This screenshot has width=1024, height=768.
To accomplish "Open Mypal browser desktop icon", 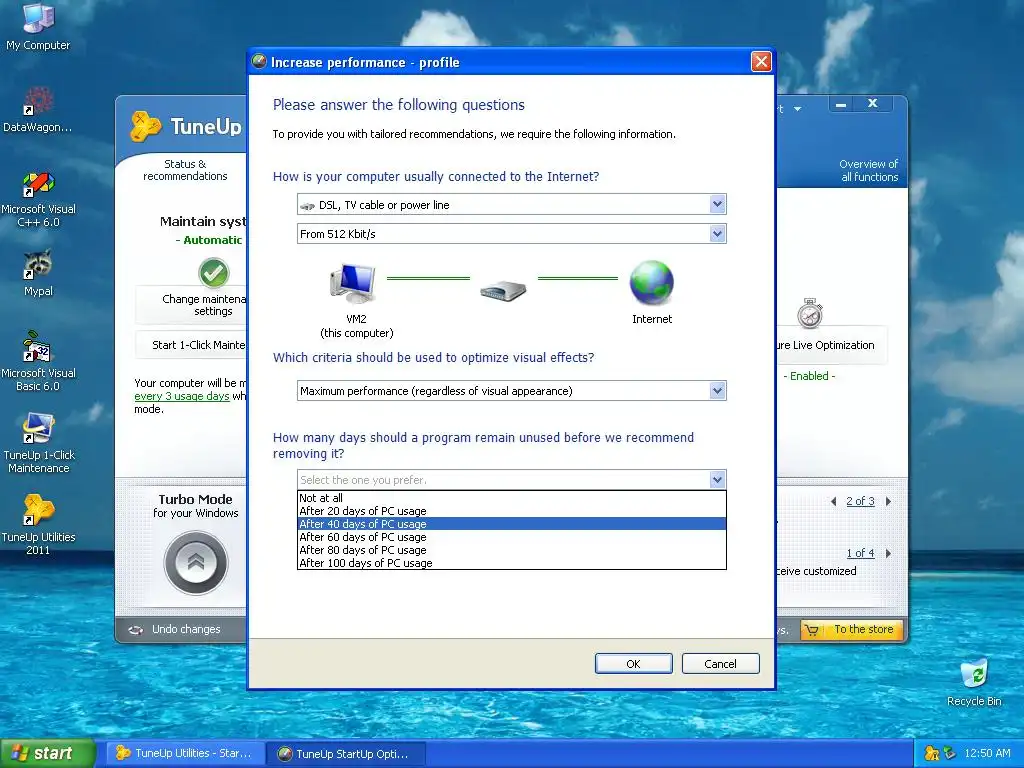I will (x=38, y=272).
